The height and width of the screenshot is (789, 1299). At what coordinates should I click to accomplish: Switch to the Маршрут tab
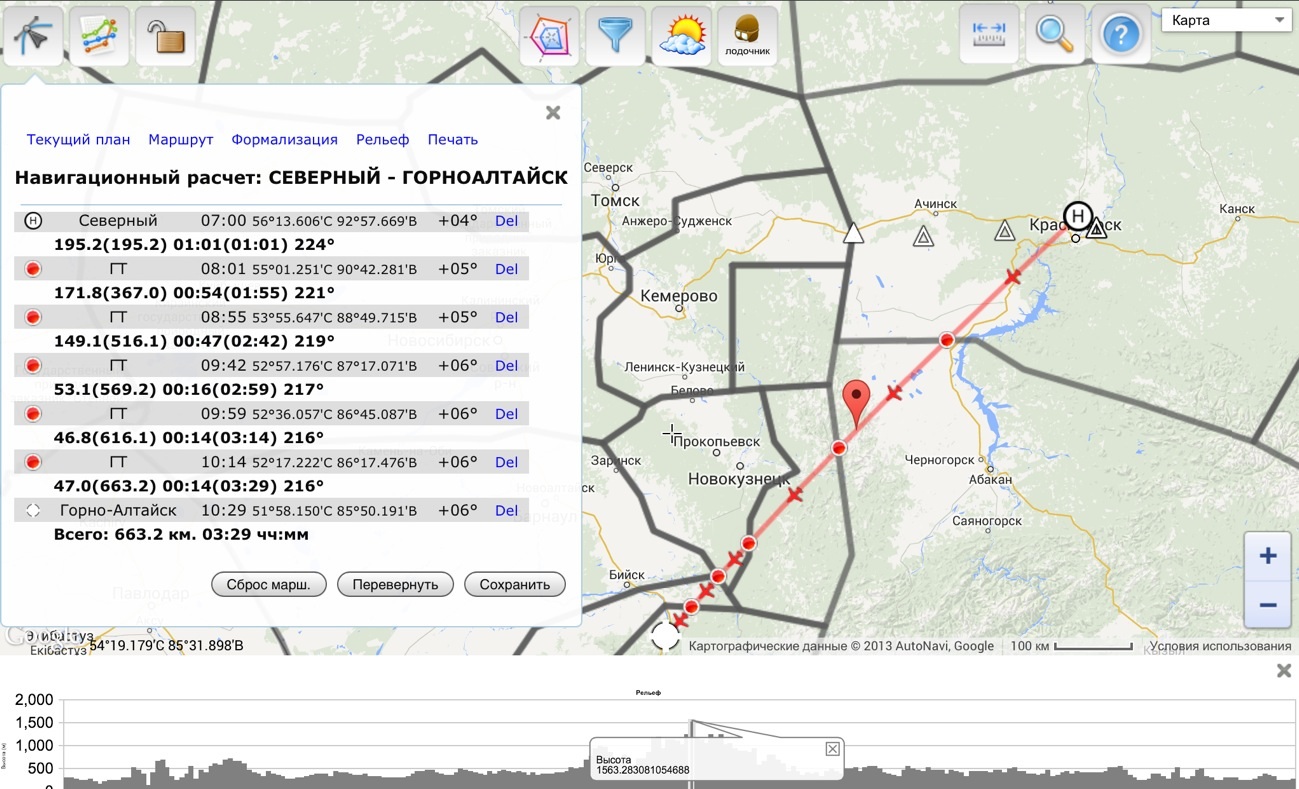181,140
